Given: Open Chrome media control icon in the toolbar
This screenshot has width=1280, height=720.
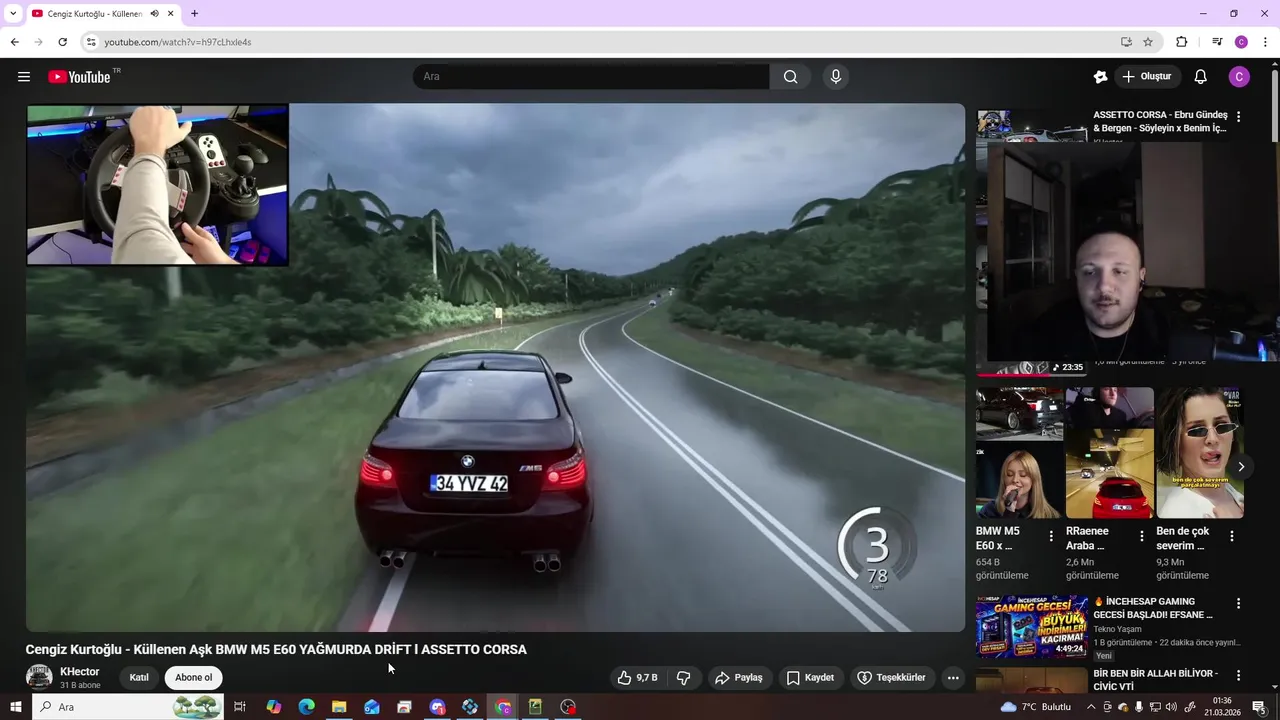Looking at the screenshot, I should 1217,42.
